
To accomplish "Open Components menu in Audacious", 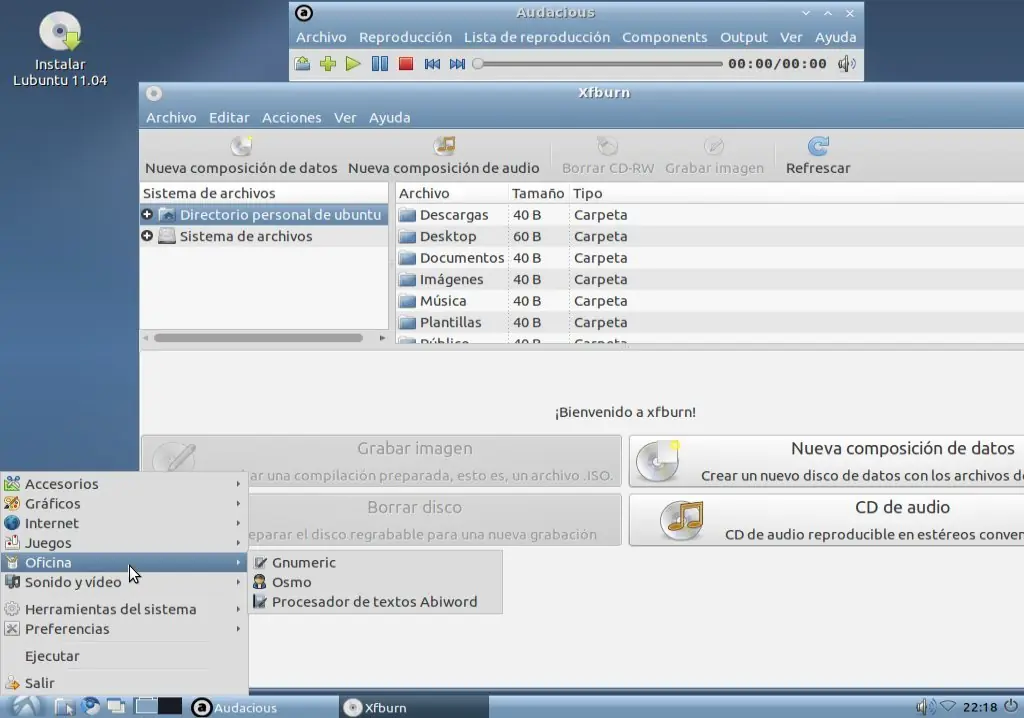I will pos(664,37).
